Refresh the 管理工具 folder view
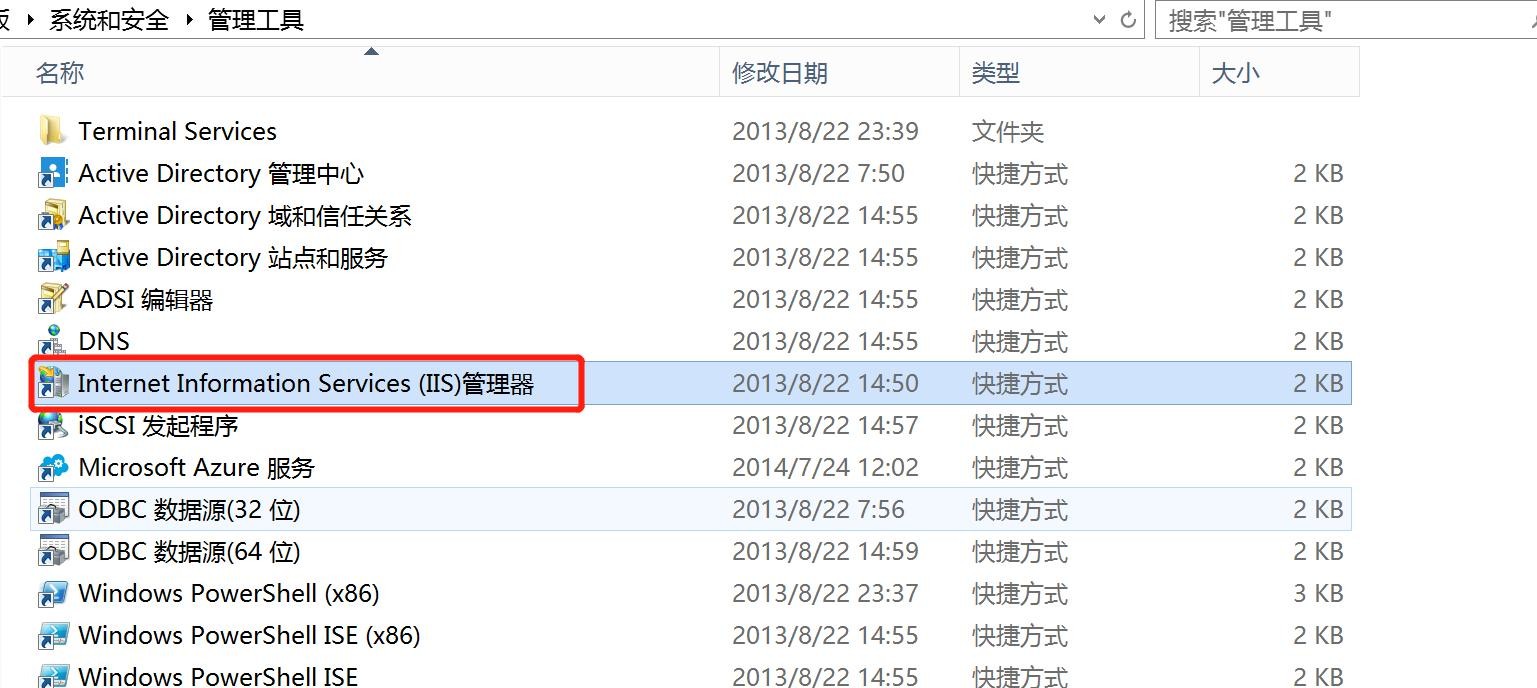This screenshot has width=1537, height=688. pyautogui.click(x=1129, y=20)
